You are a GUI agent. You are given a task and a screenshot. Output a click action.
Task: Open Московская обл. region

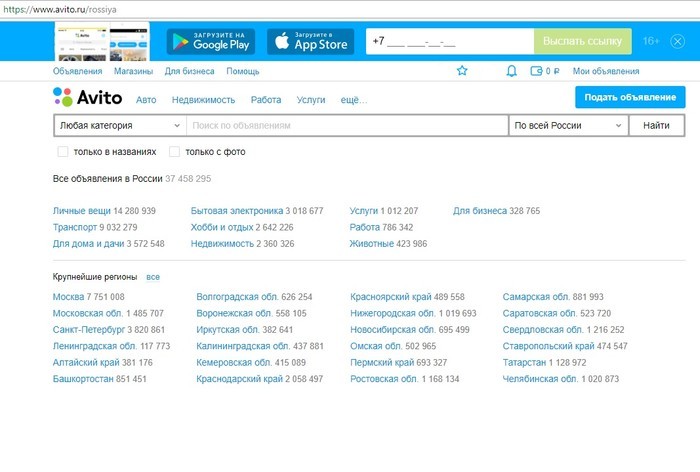[88, 313]
